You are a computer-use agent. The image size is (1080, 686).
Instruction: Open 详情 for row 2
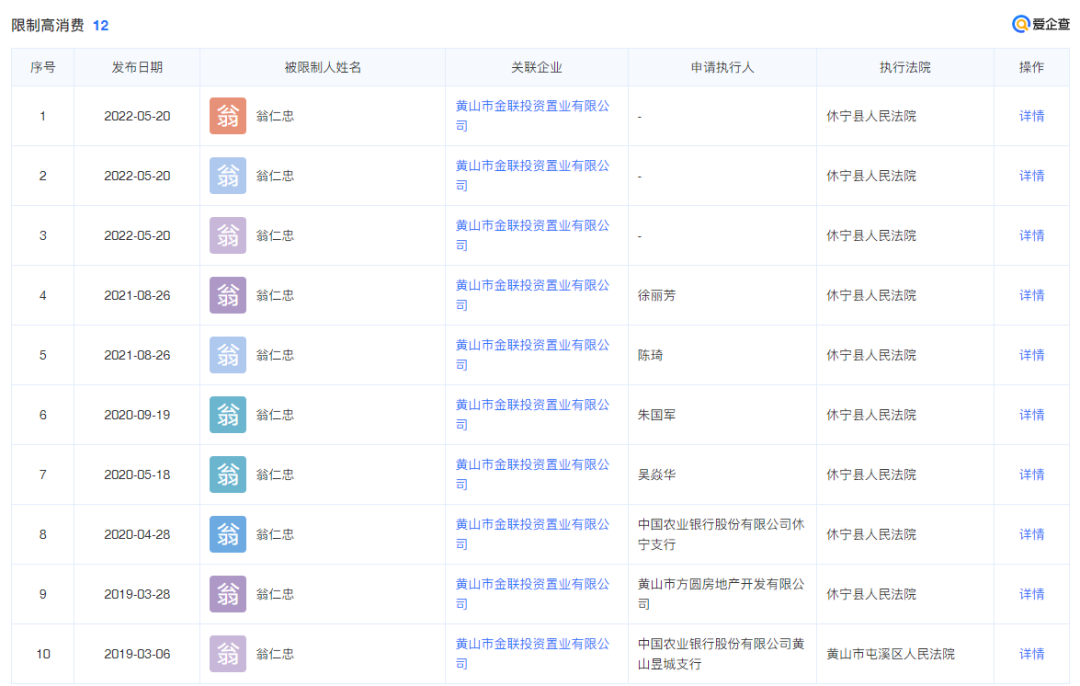coord(1032,176)
